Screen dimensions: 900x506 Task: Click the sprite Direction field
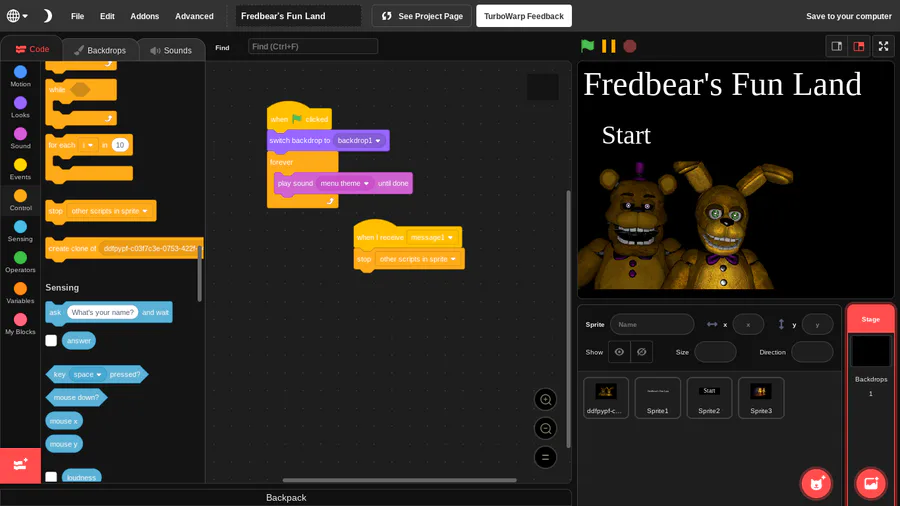coord(812,352)
